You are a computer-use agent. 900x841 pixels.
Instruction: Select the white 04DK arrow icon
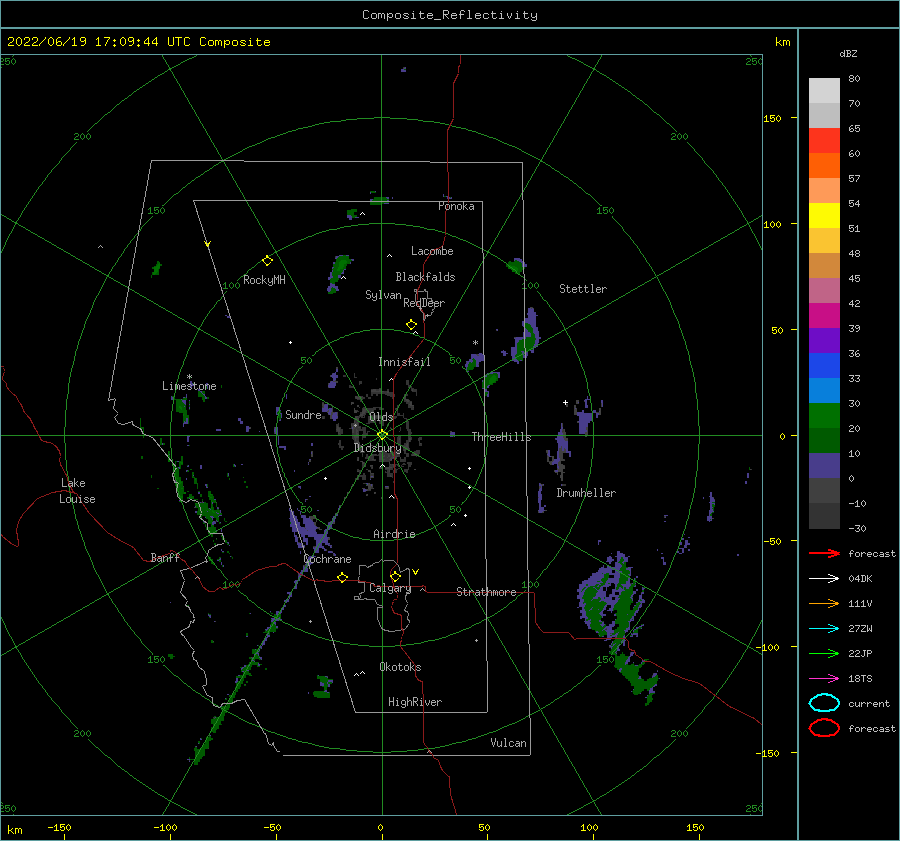[x=824, y=579]
